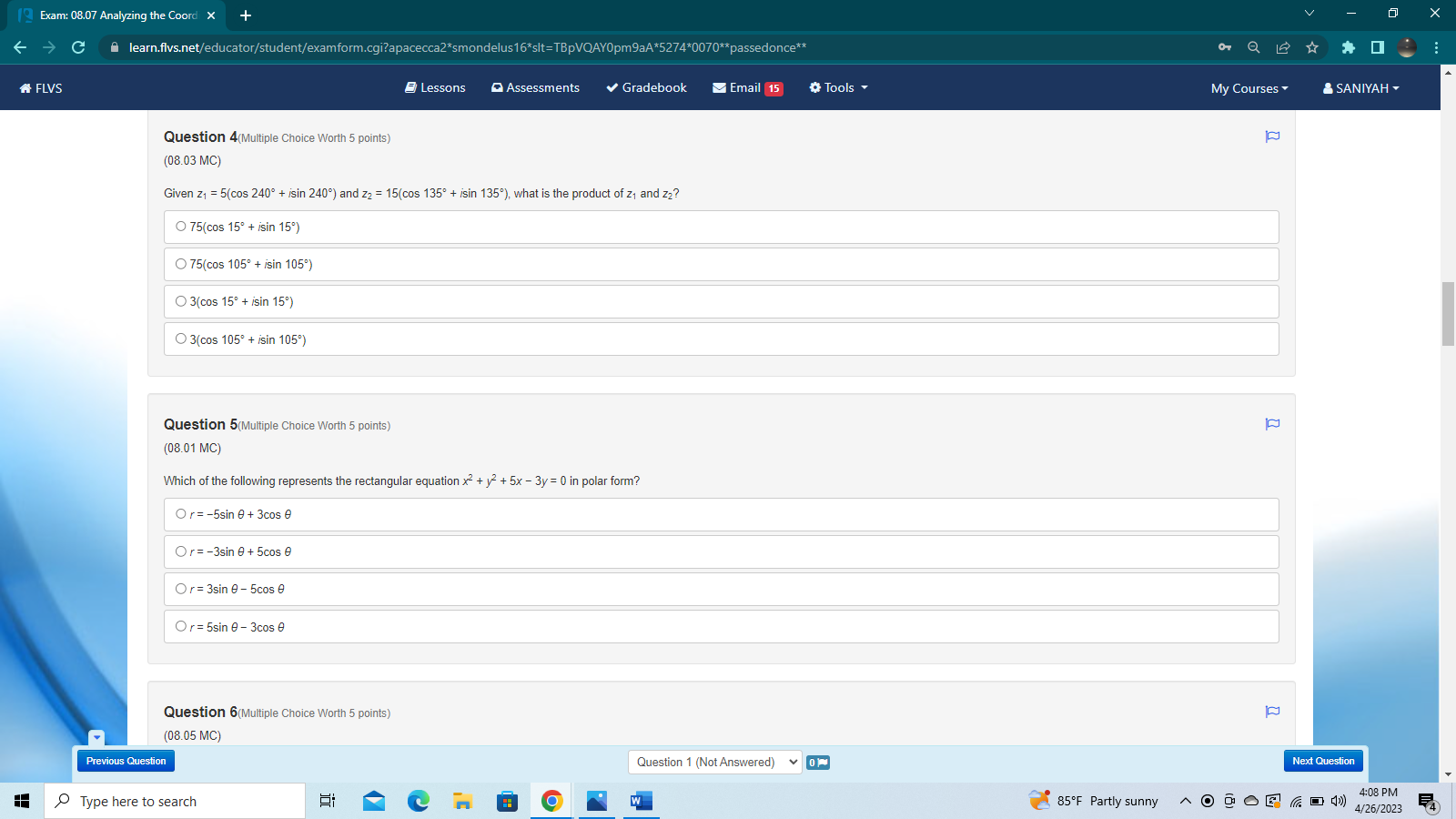Click the Next Question button

[x=1323, y=761]
